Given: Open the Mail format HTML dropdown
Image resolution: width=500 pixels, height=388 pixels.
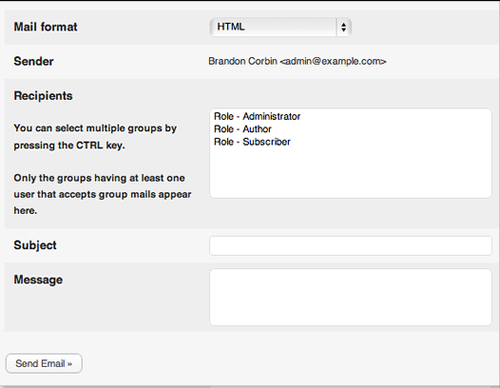Looking at the screenshot, I should (x=280, y=27).
